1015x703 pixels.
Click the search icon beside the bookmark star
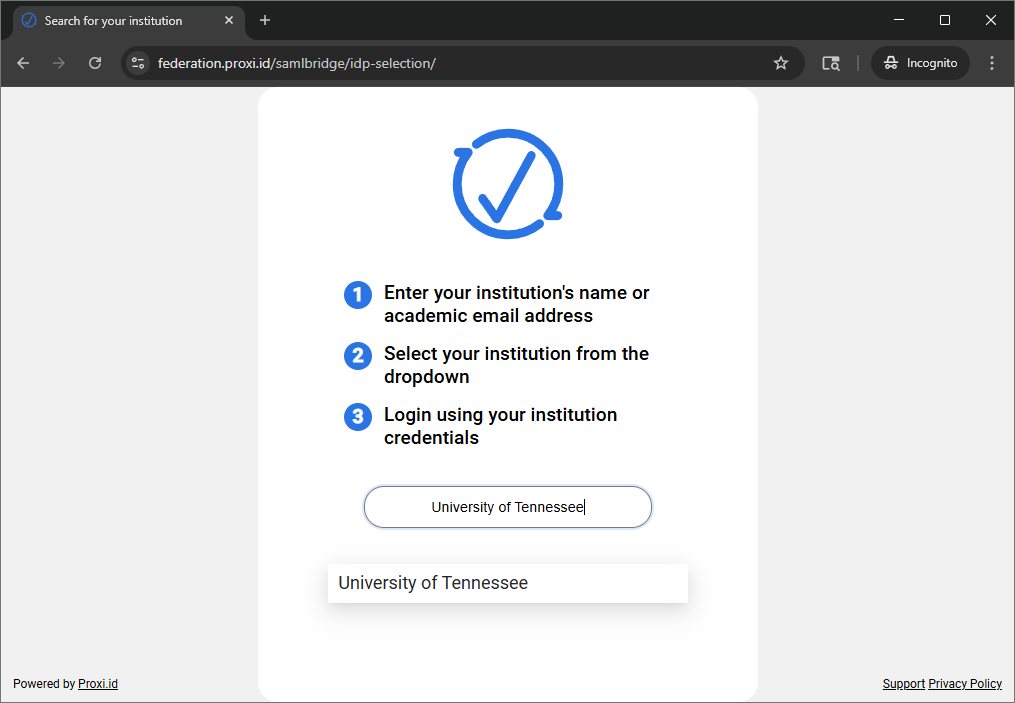coord(830,63)
